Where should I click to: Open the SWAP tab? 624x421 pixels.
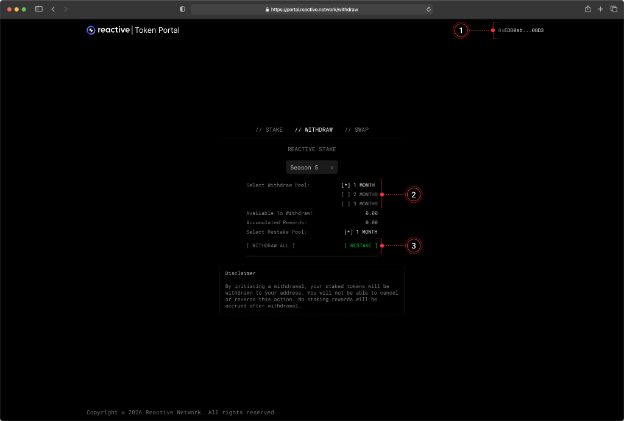pos(357,130)
